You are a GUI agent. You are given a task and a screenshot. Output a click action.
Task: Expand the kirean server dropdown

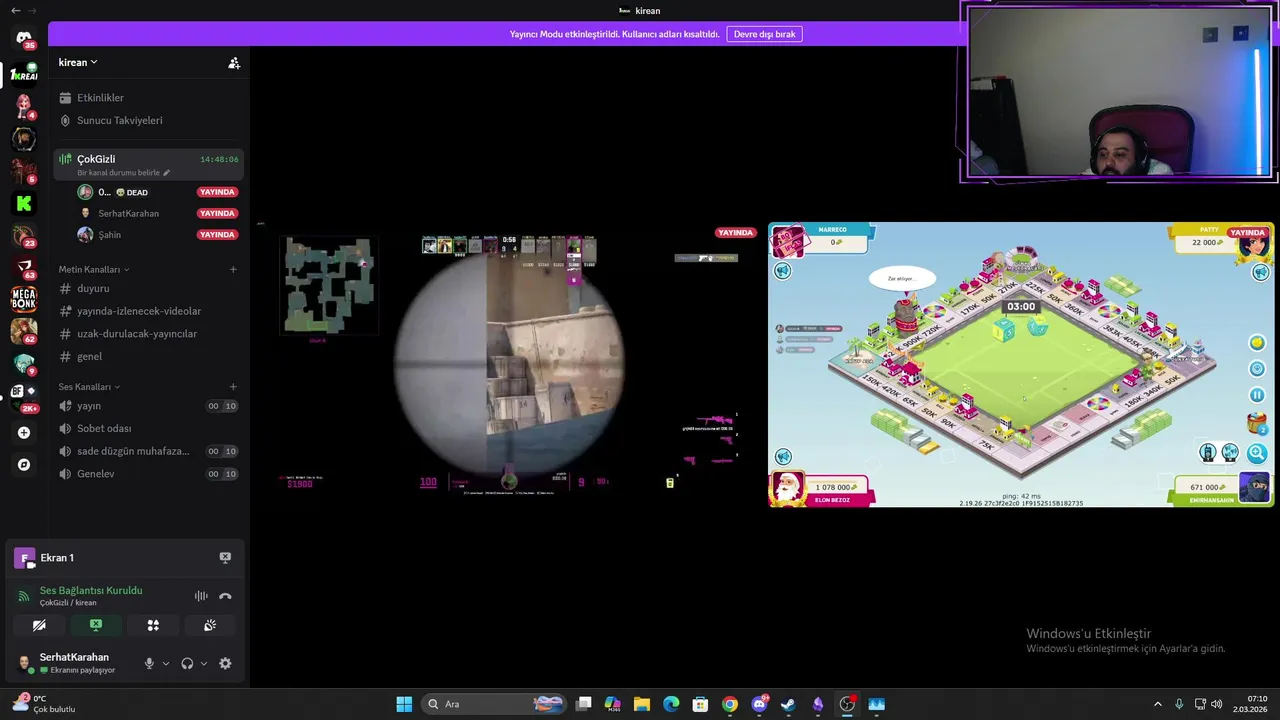(x=78, y=62)
